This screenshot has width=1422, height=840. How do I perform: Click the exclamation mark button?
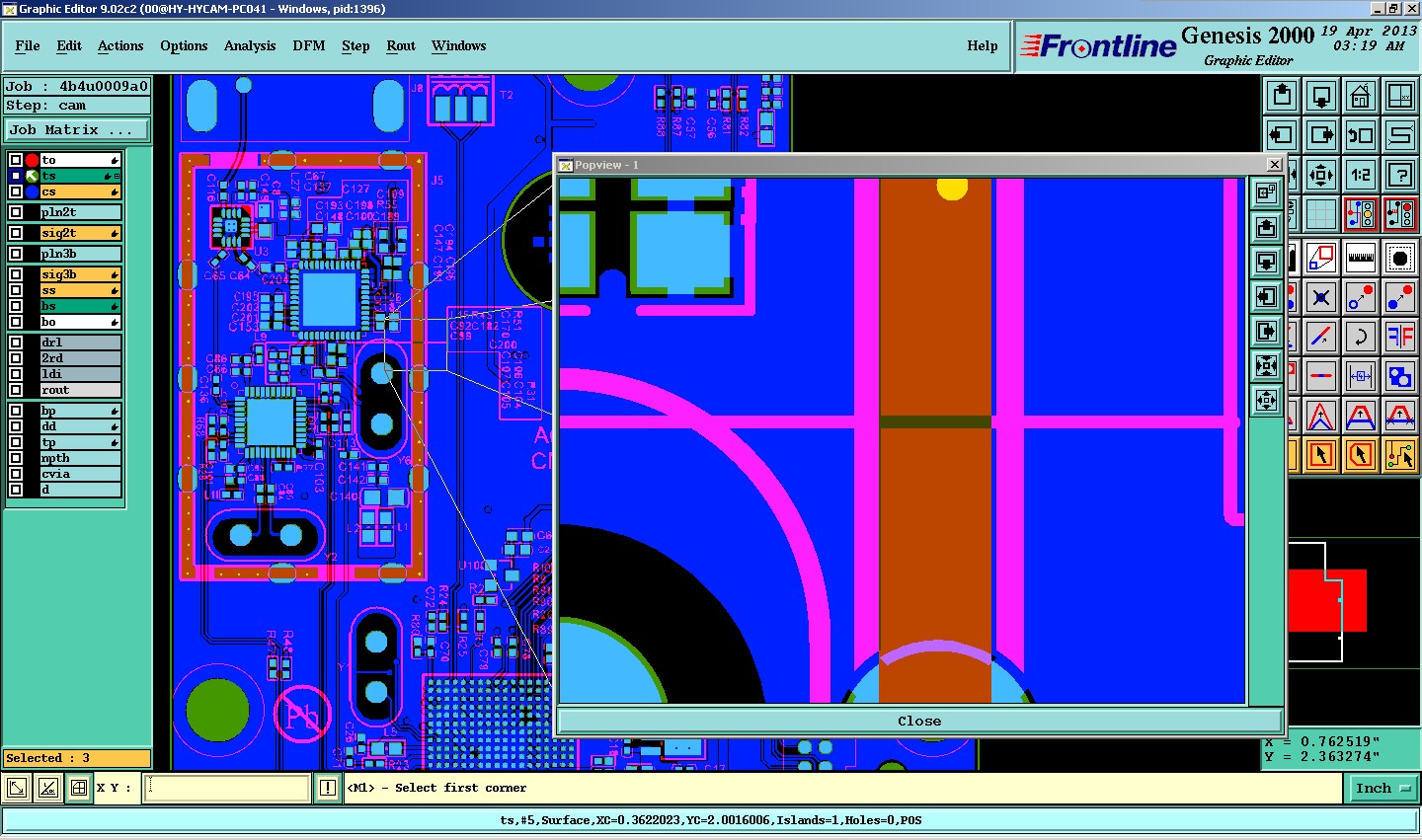[328, 788]
